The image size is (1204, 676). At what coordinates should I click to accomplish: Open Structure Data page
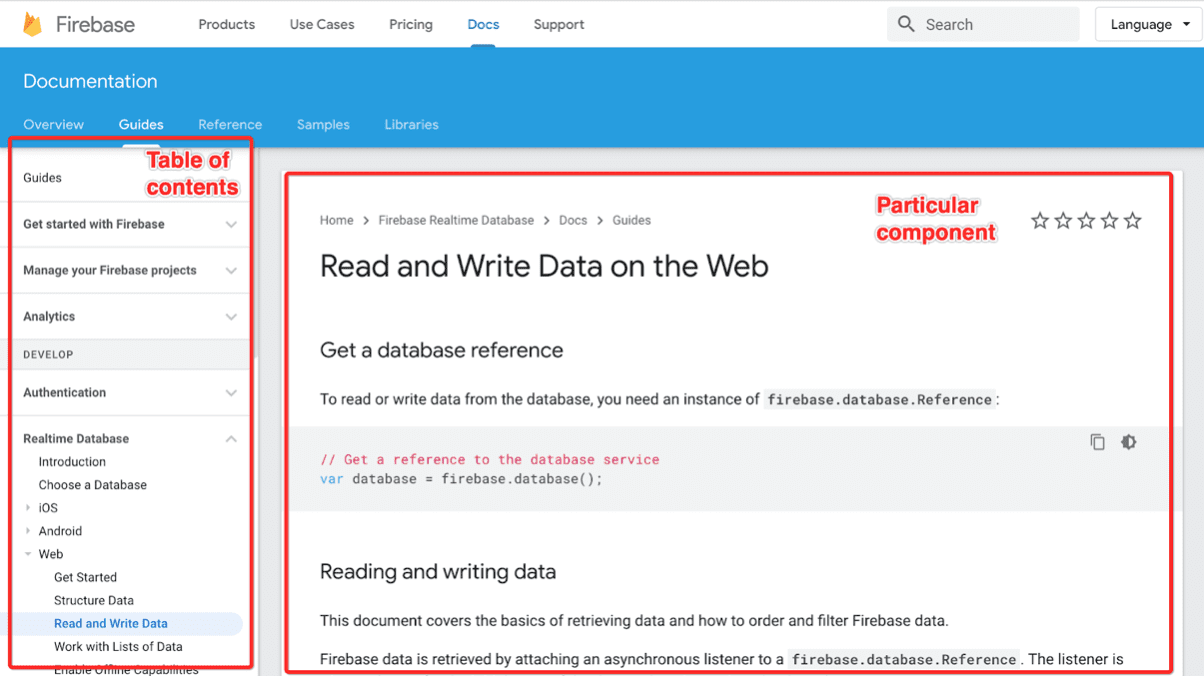coord(93,600)
